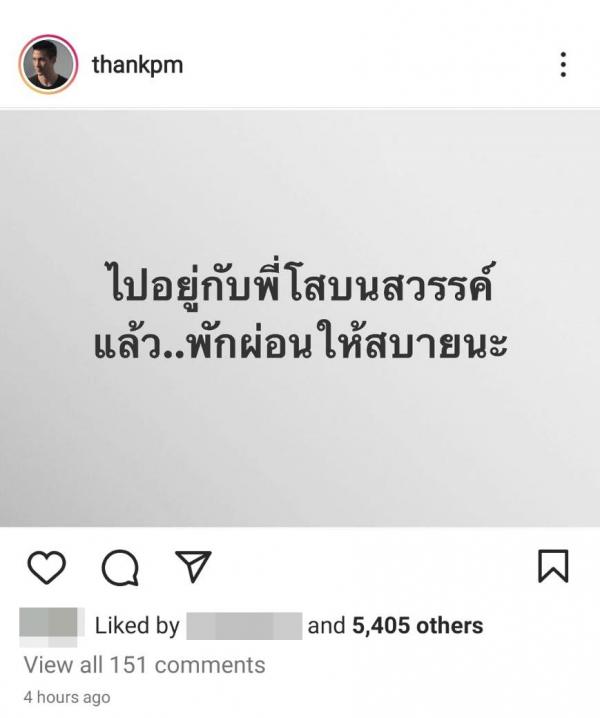The height and width of the screenshot is (718, 600).
Task: Go to the thankpm username profile
Action: tap(137, 65)
